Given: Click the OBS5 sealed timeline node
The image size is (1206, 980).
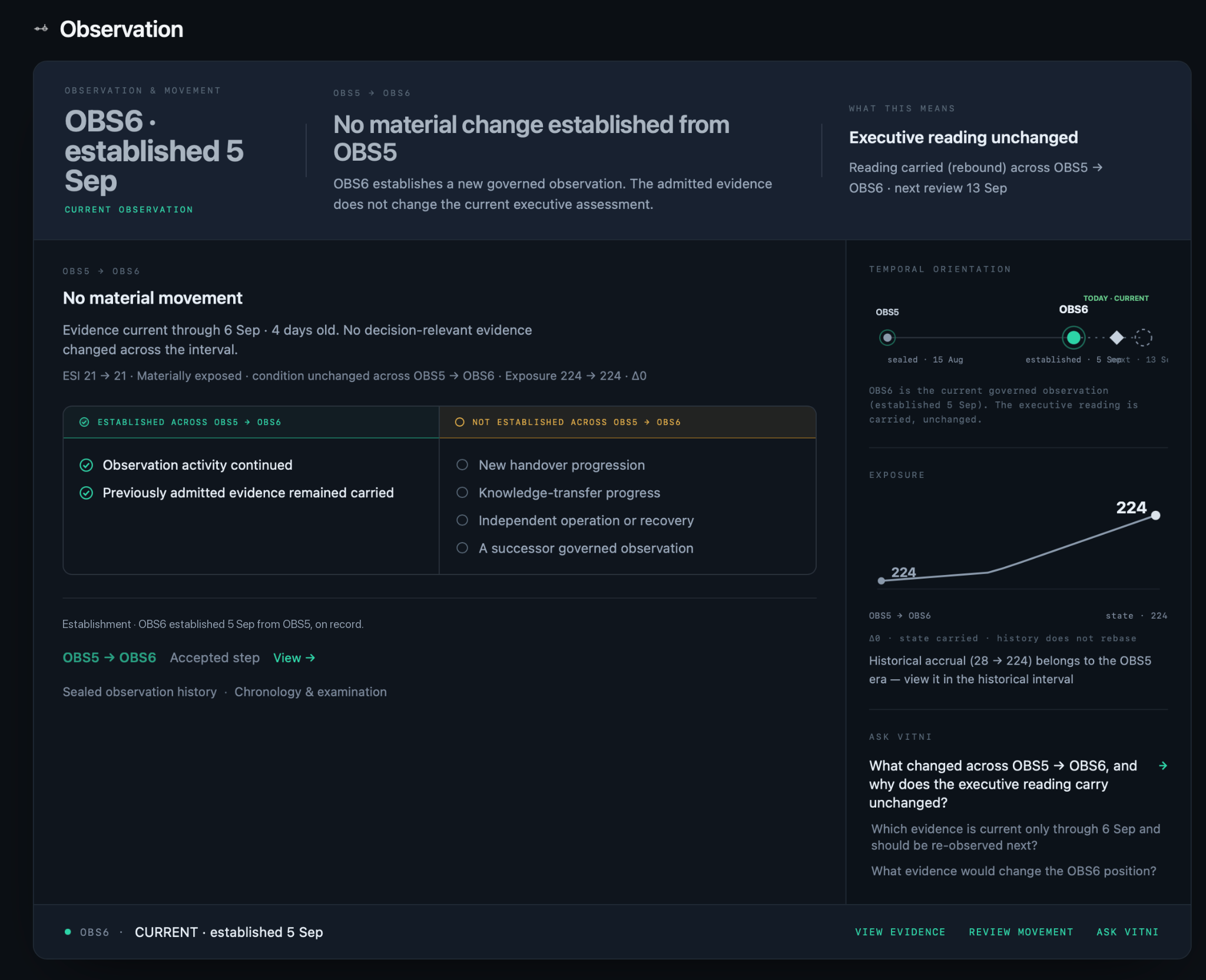Looking at the screenshot, I should click(887, 338).
